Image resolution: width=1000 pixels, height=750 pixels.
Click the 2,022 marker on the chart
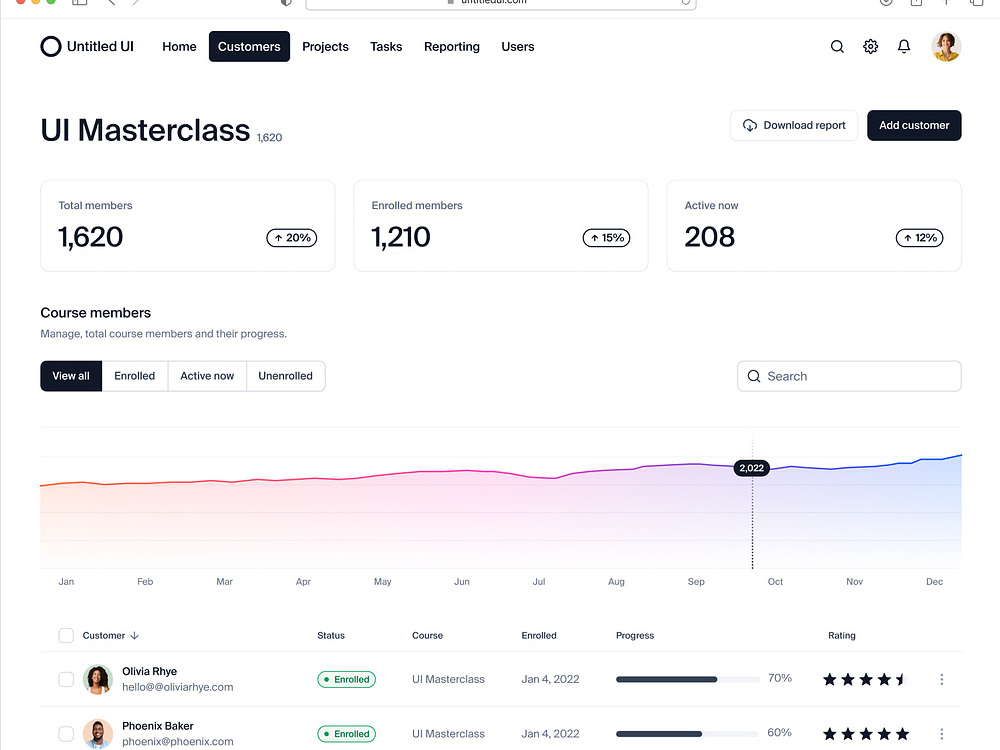tap(751, 468)
